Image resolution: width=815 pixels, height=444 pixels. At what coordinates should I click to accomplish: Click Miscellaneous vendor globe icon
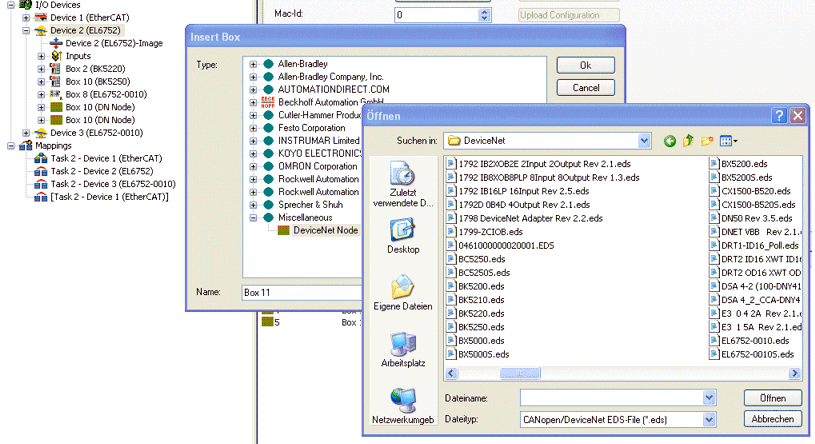[268, 217]
